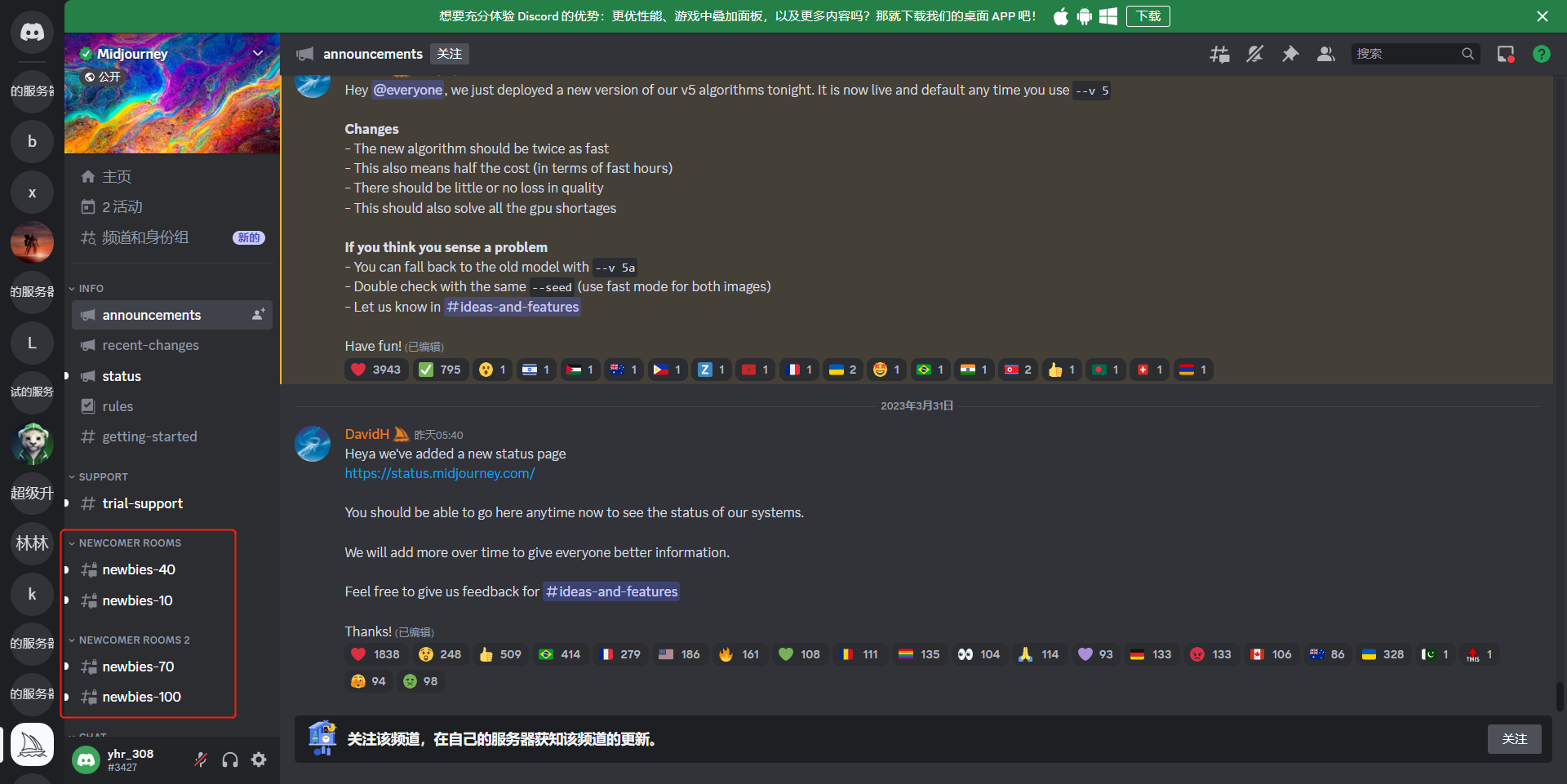
Task: Download the Apple desktop app icon
Action: pos(1060,16)
